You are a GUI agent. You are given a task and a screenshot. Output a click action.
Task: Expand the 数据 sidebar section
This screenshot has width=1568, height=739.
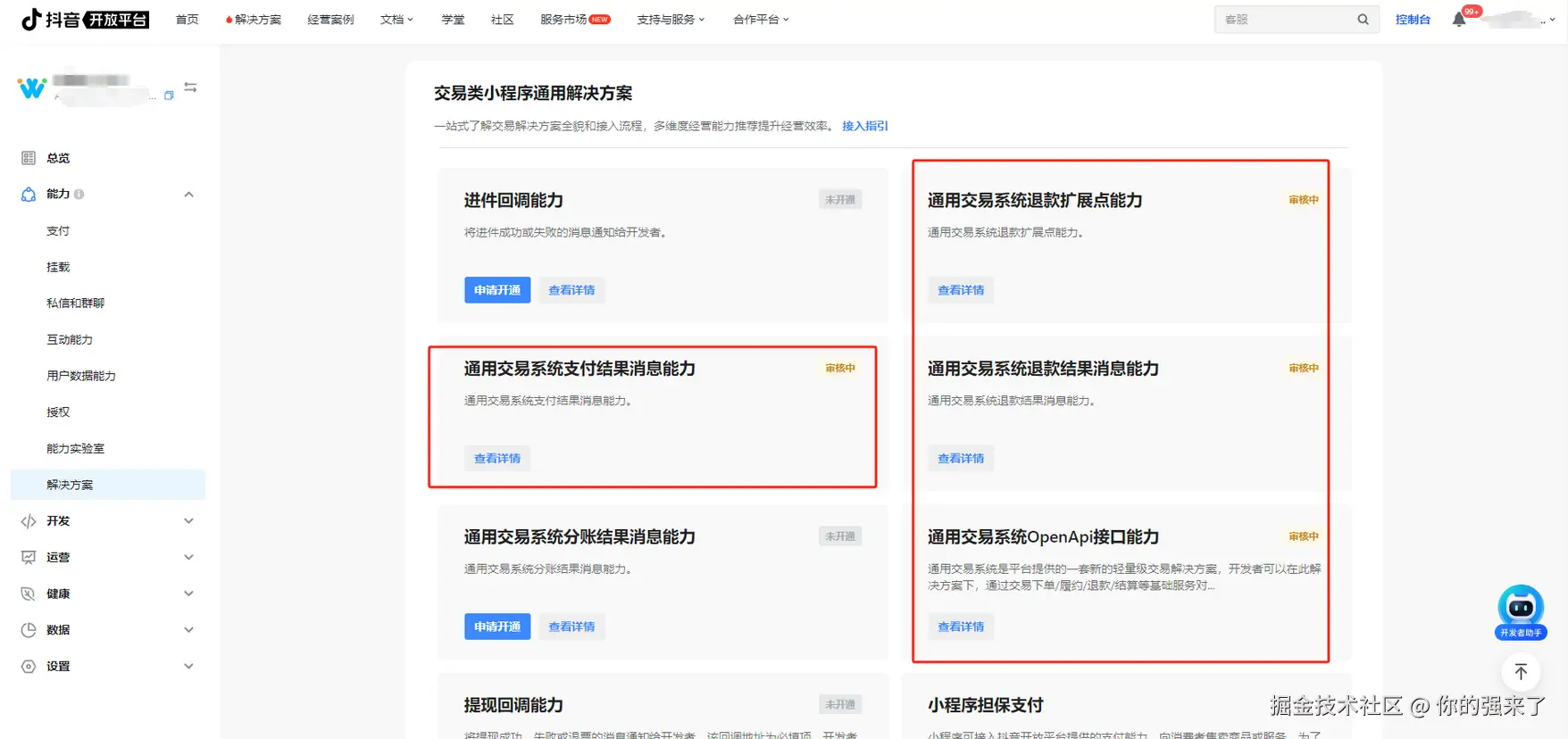tap(188, 630)
